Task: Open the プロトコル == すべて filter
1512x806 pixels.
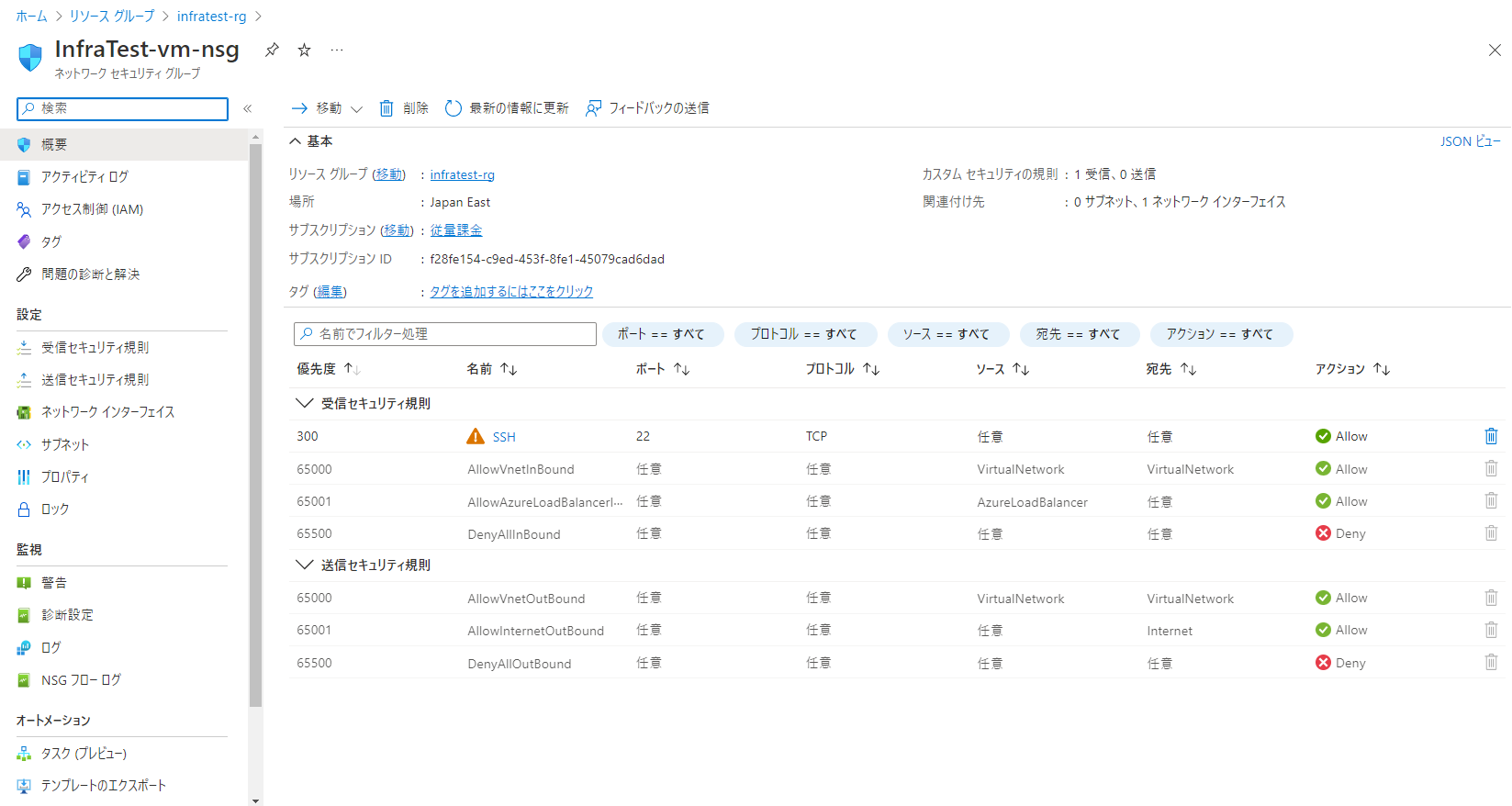Action: click(x=805, y=334)
